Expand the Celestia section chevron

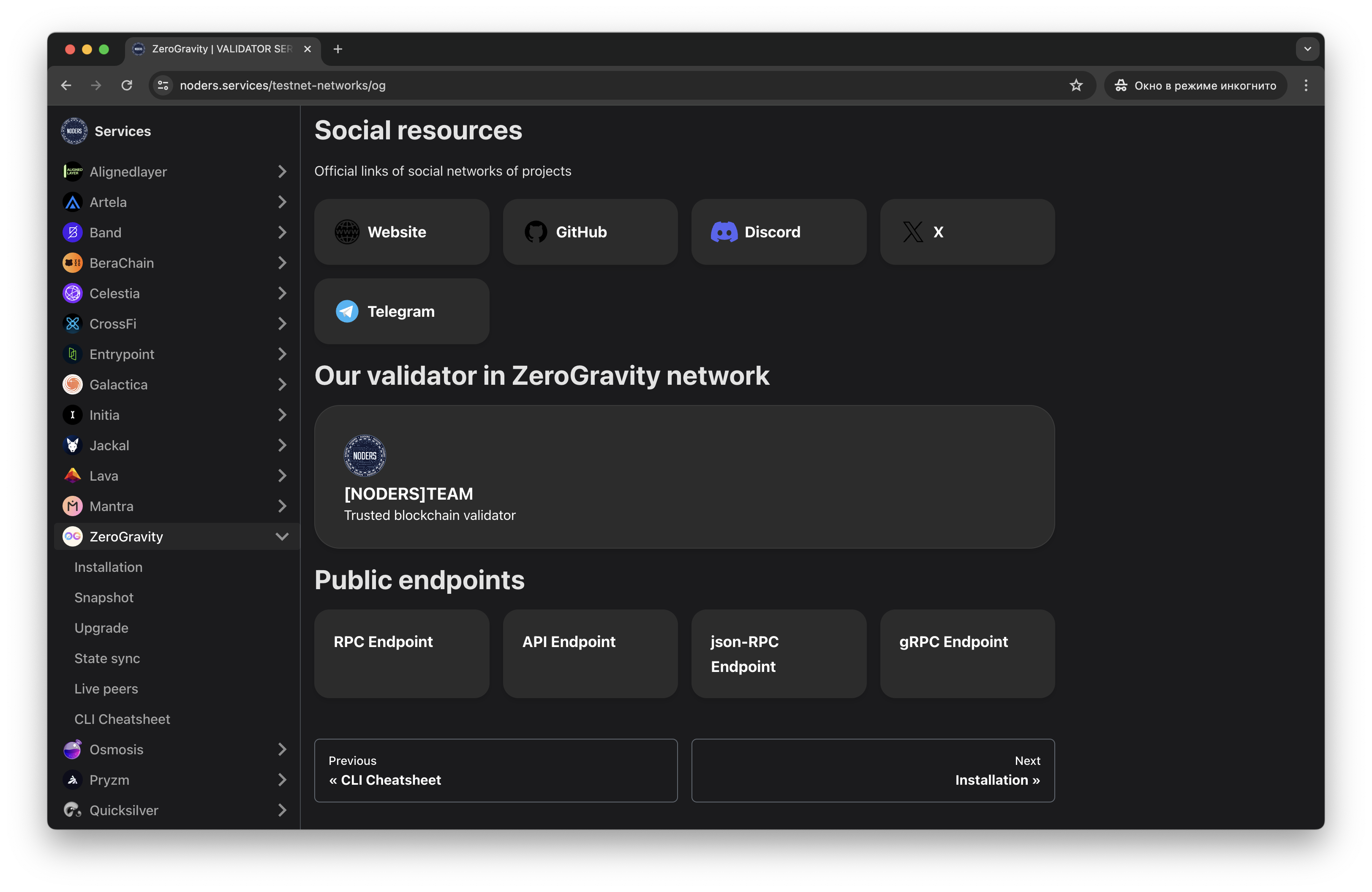point(282,293)
